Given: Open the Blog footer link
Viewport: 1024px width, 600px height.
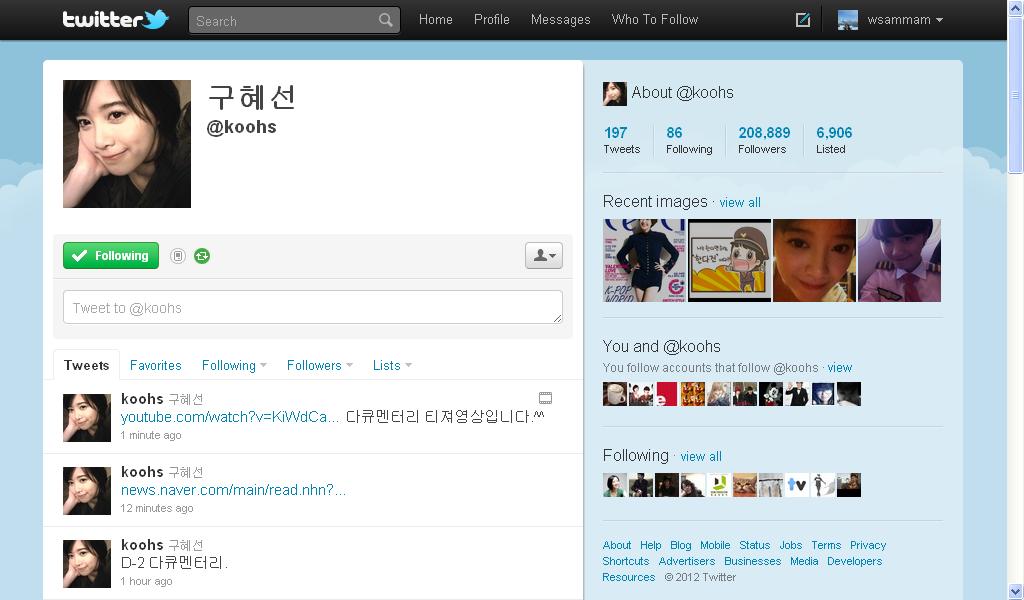Looking at the screenshot, I should coord(680,545).
